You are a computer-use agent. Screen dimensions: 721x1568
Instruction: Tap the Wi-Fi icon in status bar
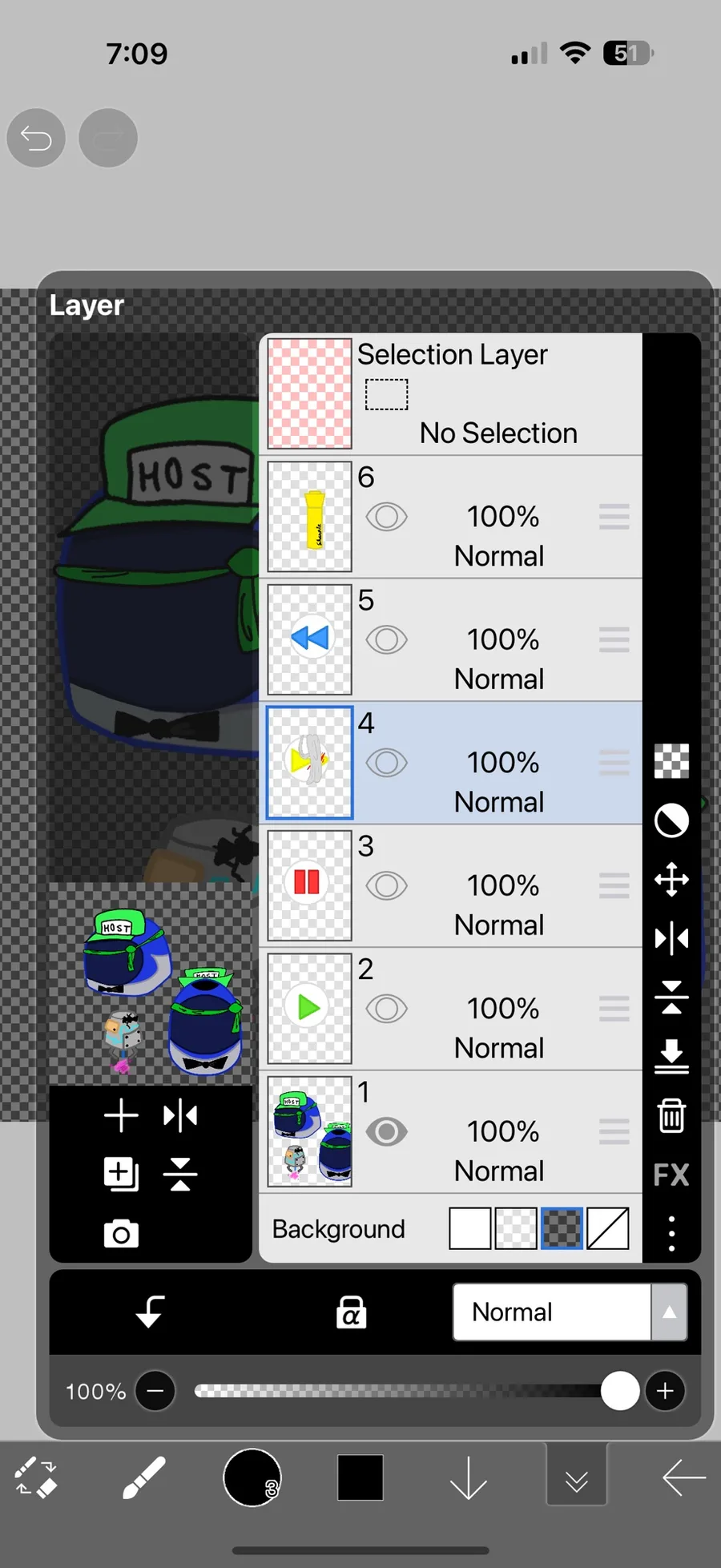coord(575,53)
